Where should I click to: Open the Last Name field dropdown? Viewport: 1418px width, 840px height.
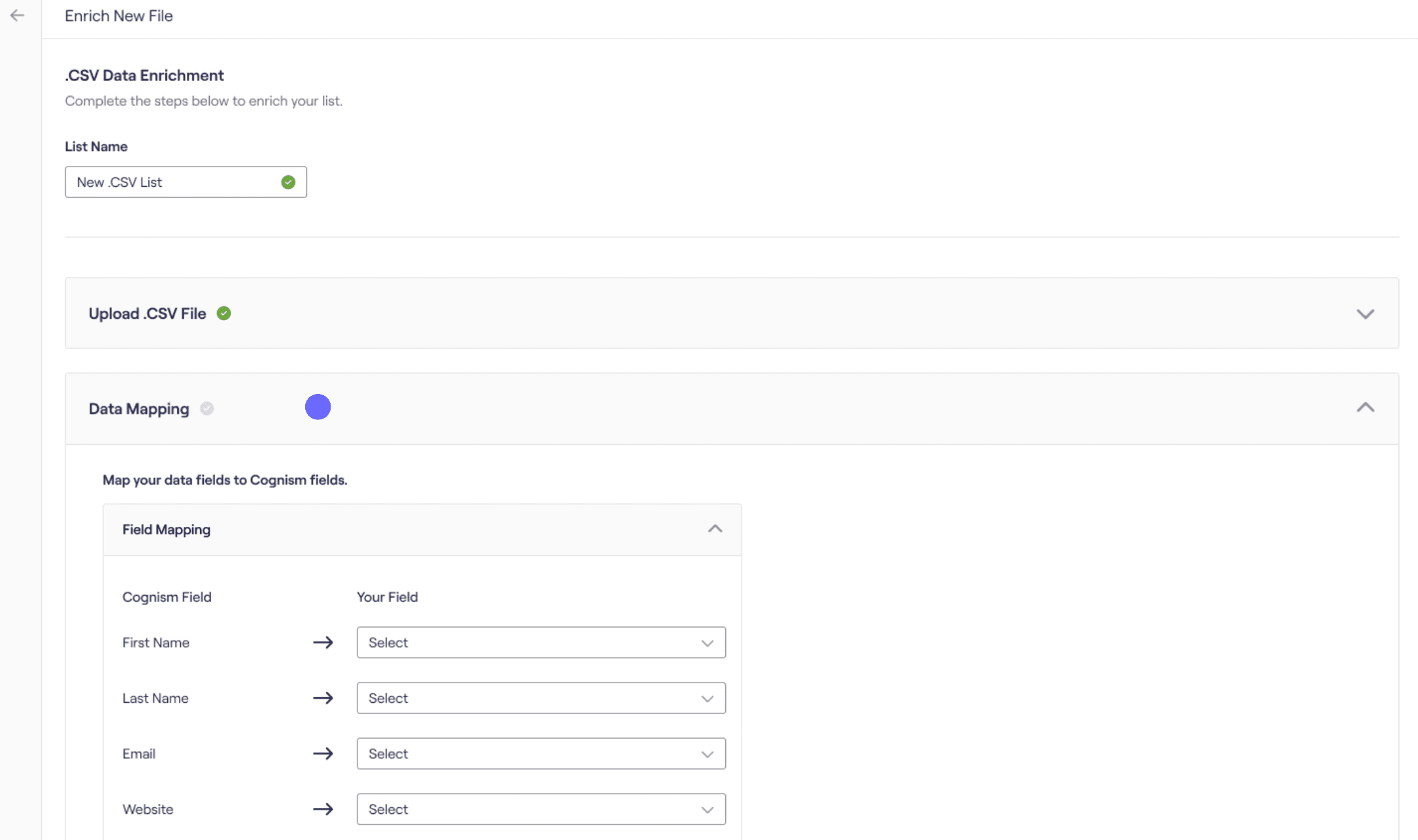540,698
